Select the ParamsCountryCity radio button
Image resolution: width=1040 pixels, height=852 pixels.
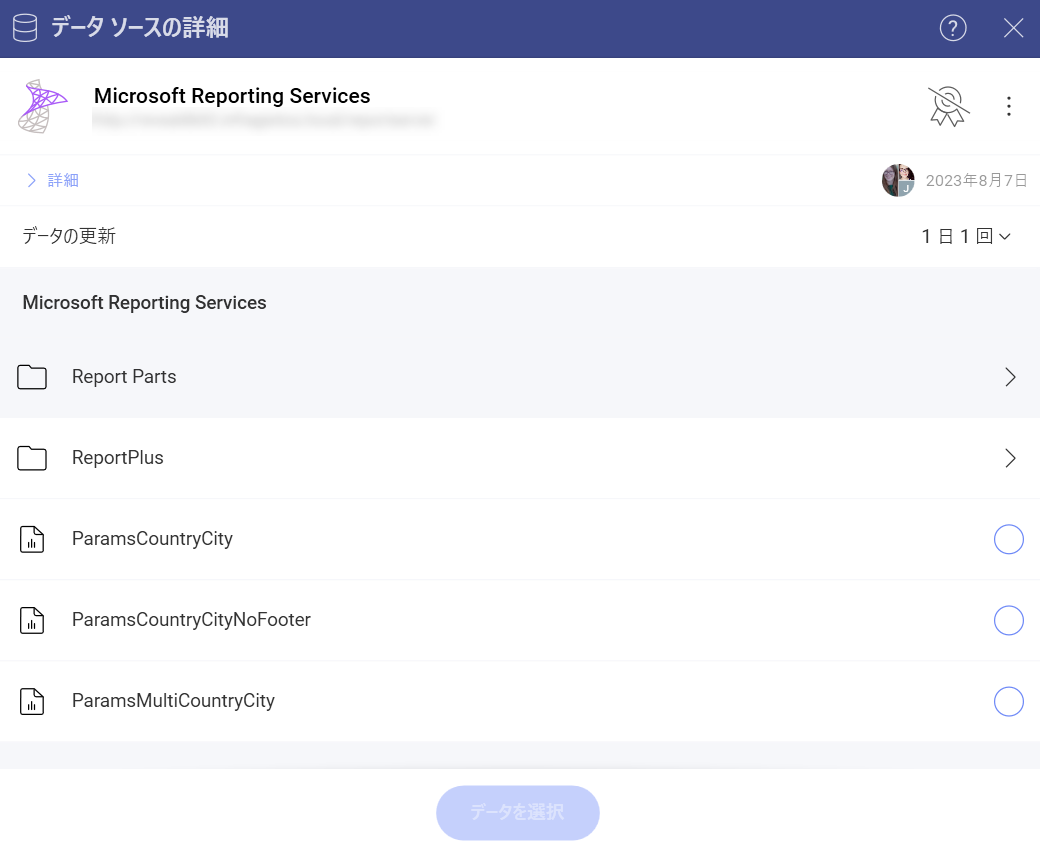[1008, 539]
